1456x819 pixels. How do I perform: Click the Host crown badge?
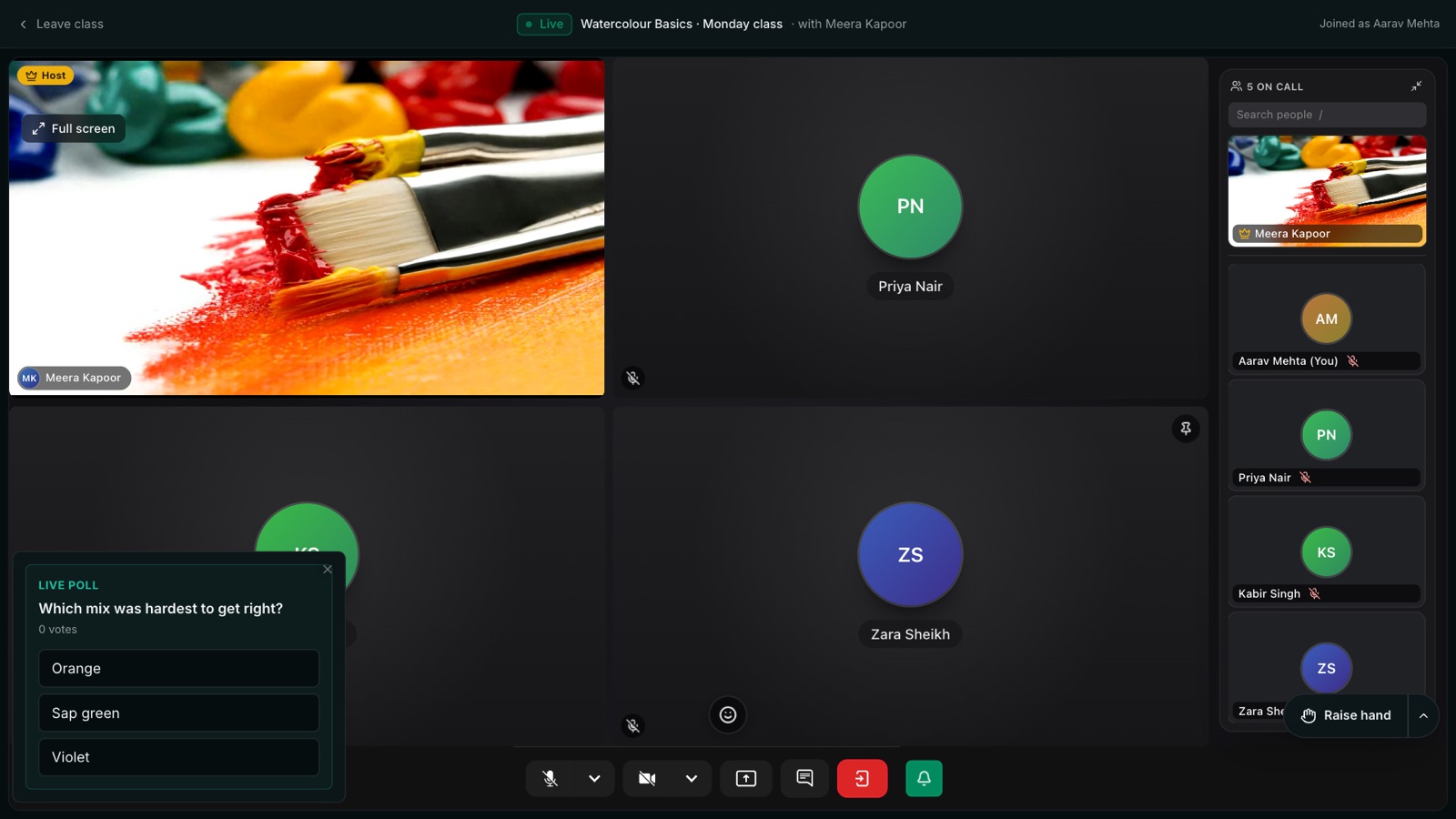(x=45, y=76)
